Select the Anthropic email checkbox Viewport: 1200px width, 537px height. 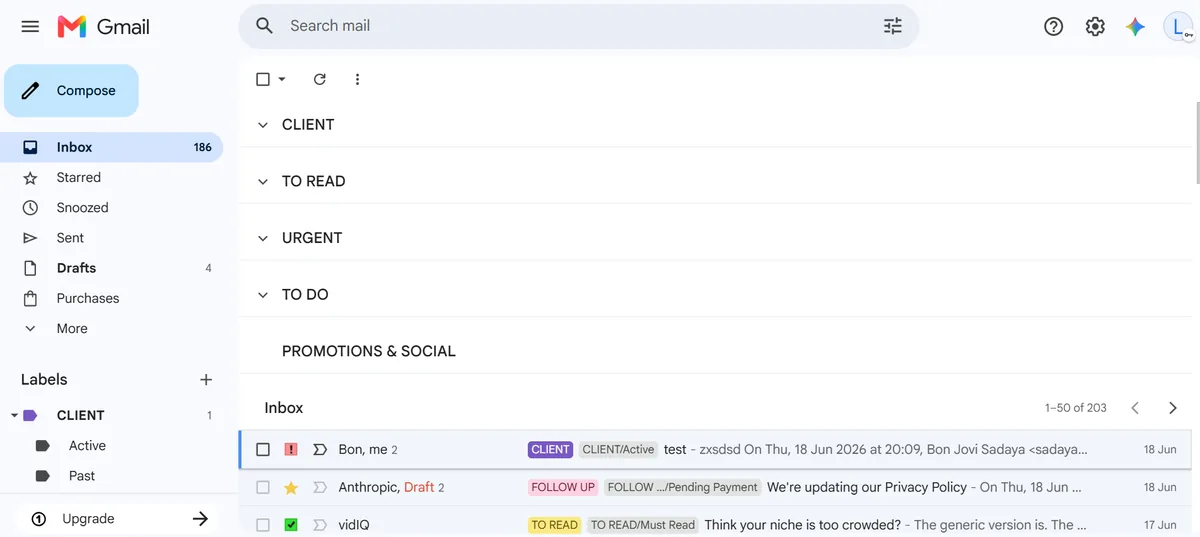tap(263, 488)
